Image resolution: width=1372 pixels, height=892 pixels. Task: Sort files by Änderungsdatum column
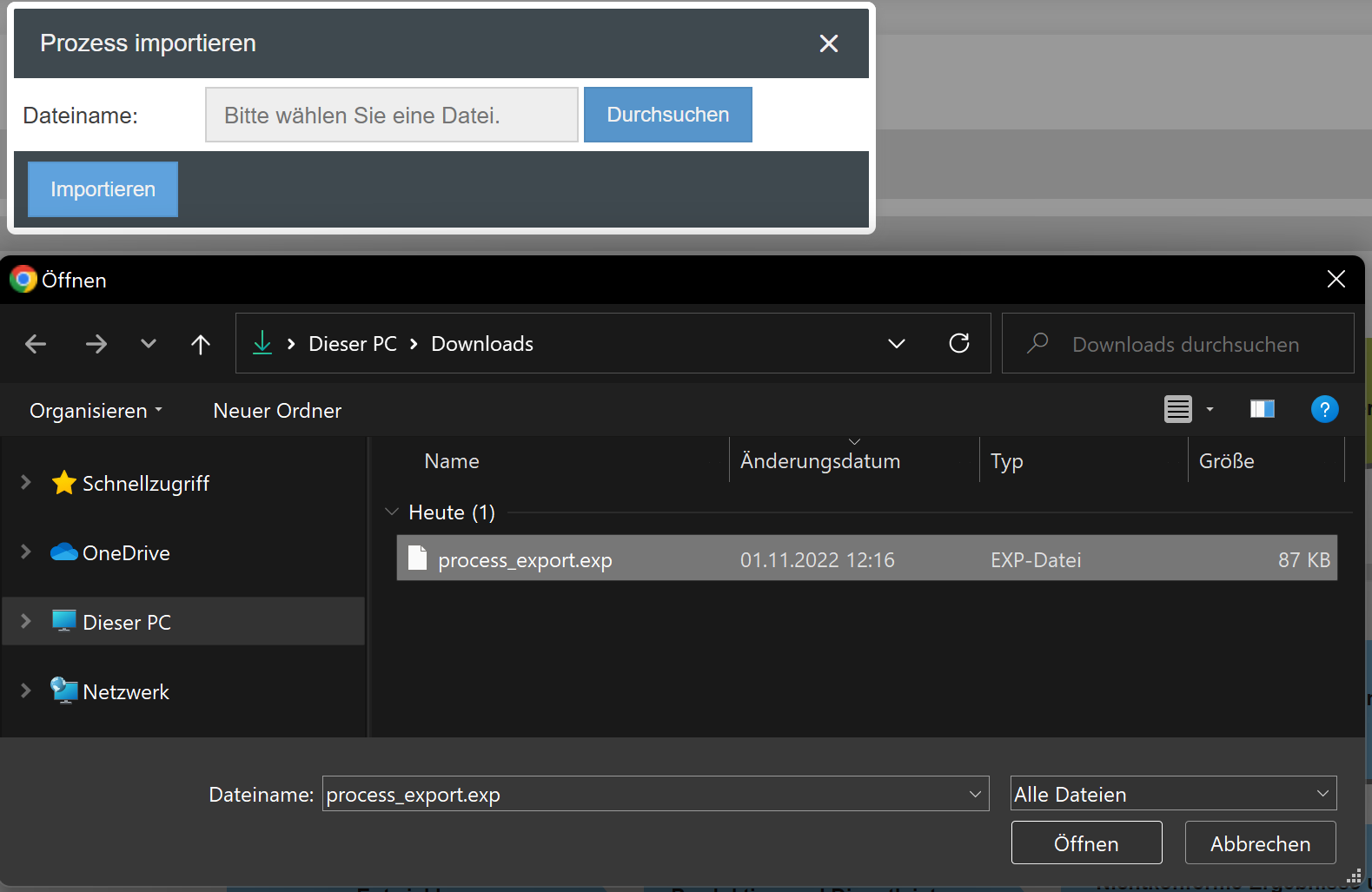coord(819,461)
